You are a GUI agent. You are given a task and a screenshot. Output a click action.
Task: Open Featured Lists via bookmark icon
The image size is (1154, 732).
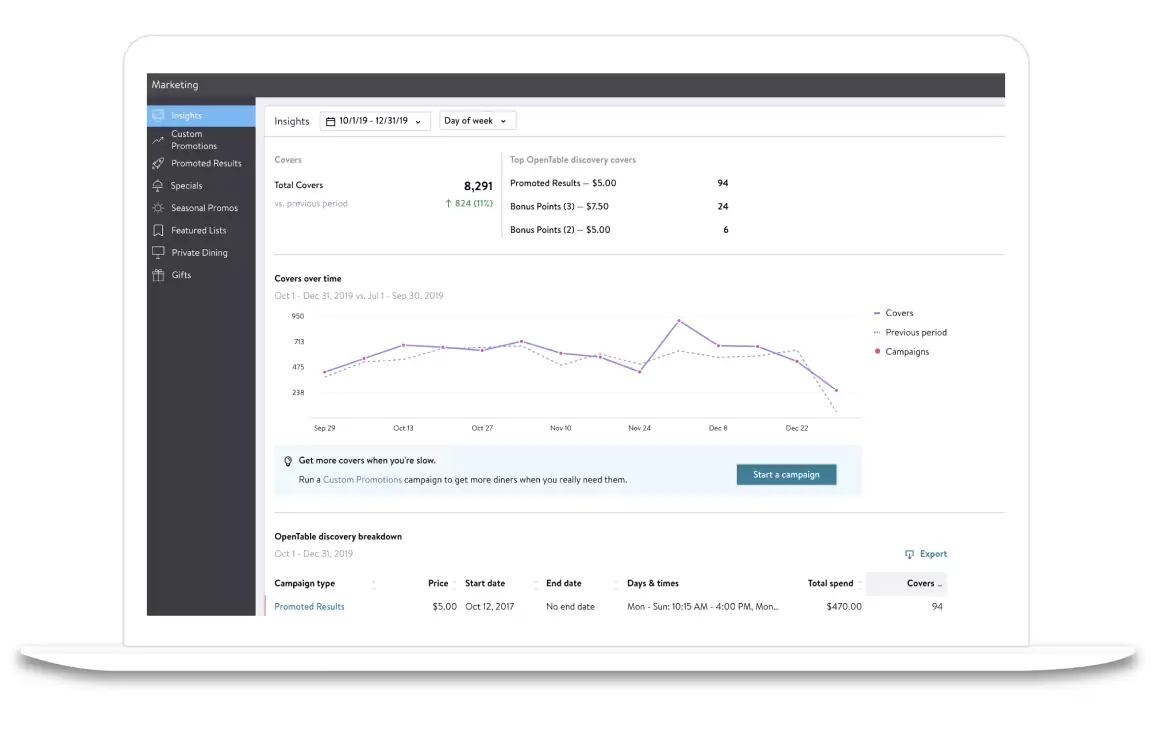157,230
